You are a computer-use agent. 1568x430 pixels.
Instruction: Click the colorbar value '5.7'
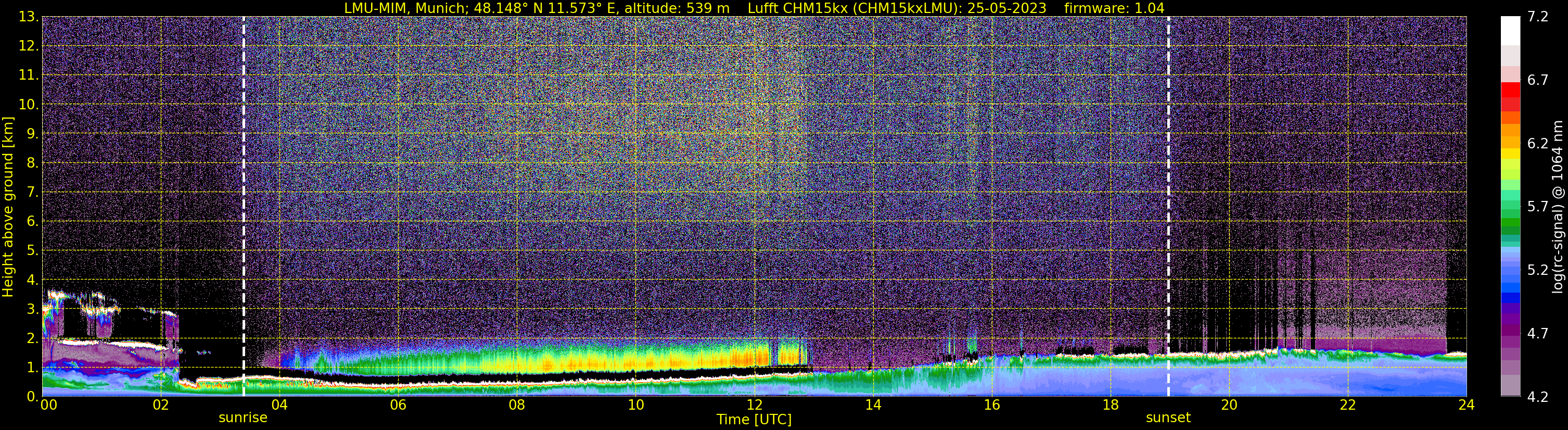[x=1538, y=207]
